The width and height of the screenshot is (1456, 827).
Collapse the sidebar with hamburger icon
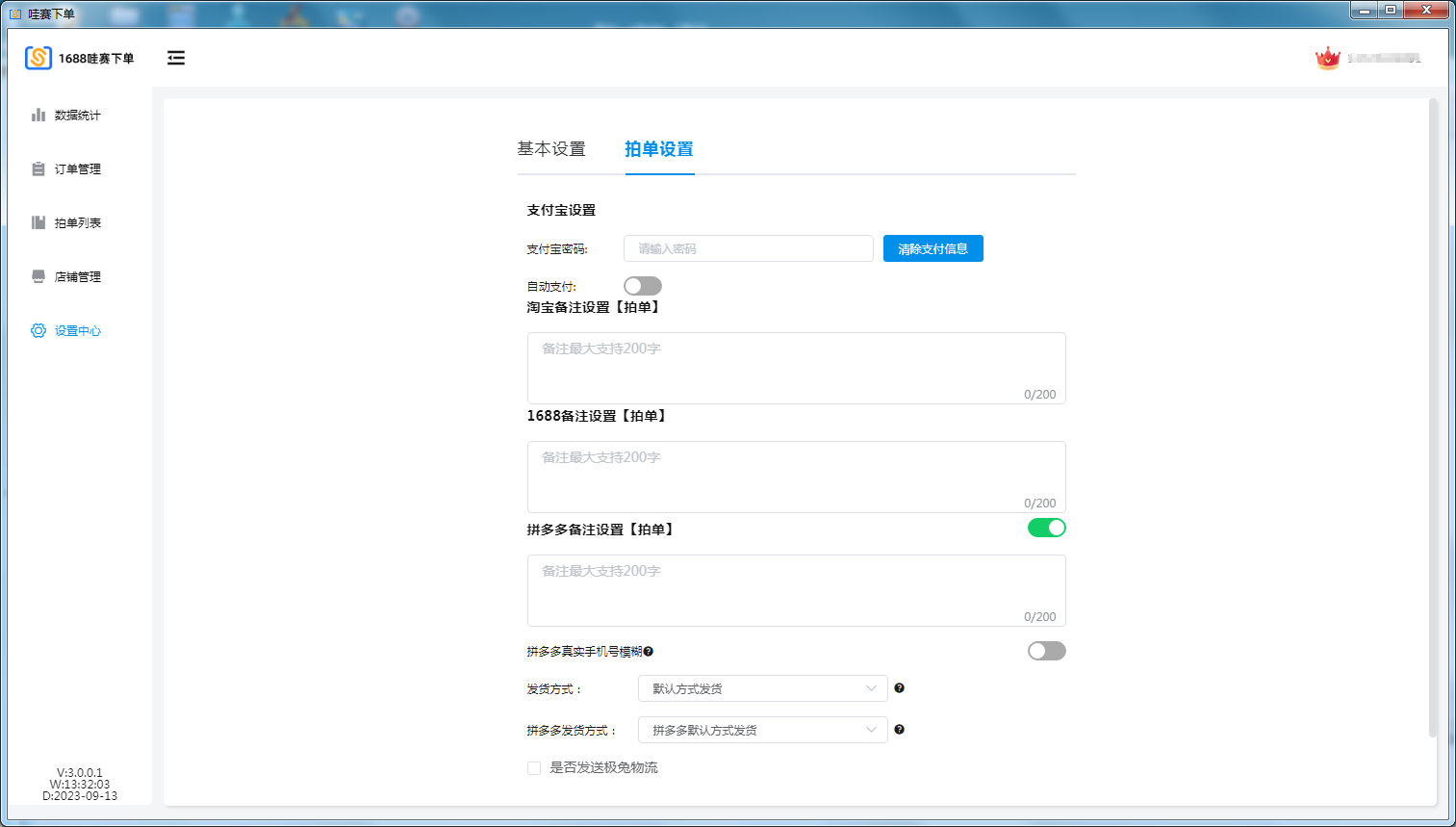click(176, 59)
